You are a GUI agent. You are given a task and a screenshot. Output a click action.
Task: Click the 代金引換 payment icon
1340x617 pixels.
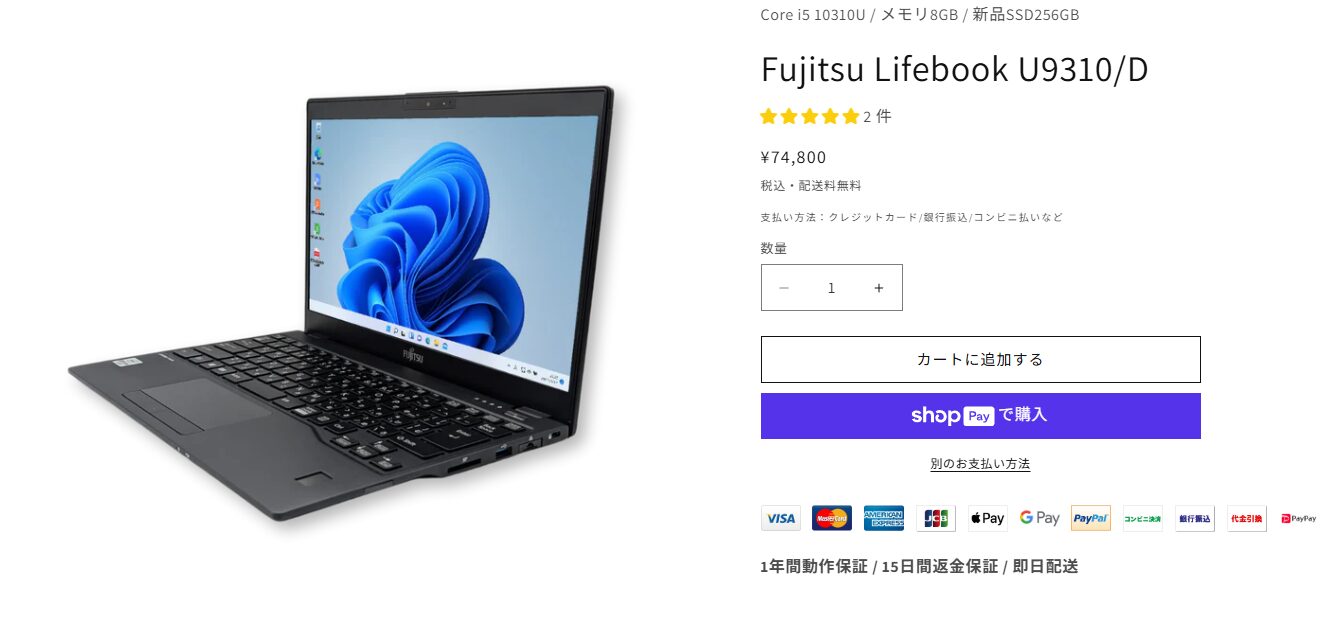(1247, 518)
